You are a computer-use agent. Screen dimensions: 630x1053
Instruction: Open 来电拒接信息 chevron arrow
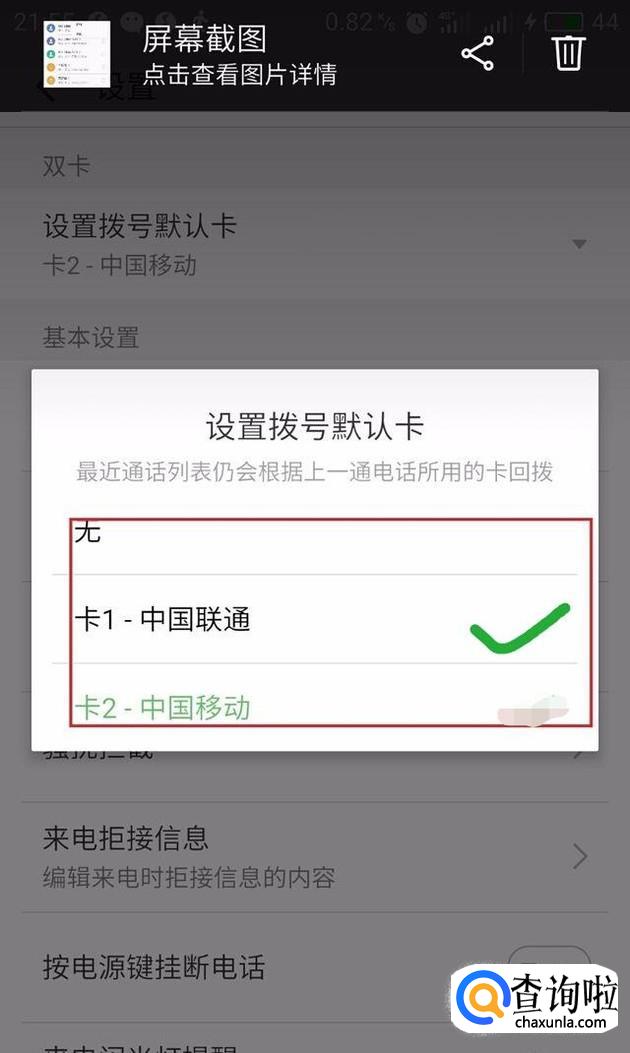coord(580,856)
